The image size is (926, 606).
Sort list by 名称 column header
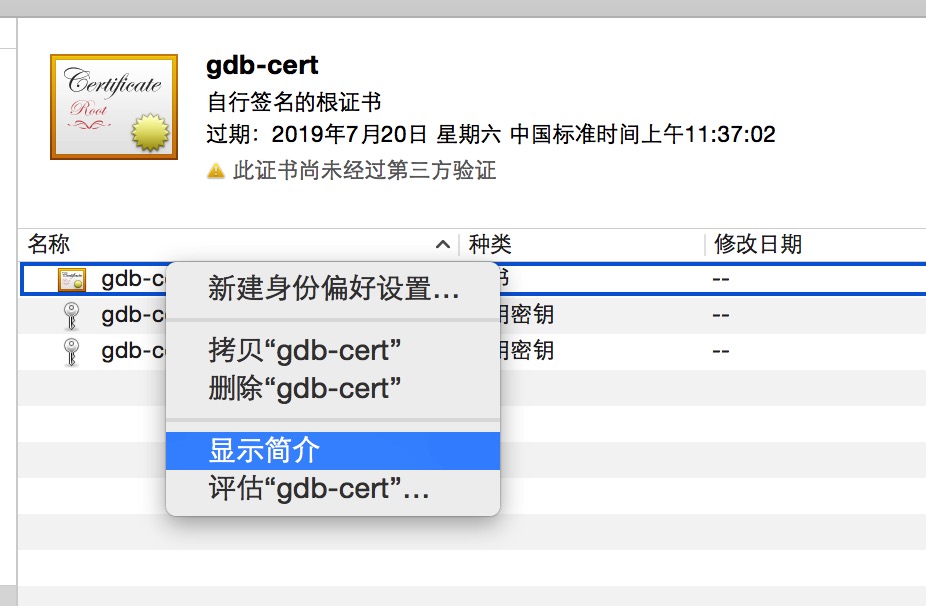[x=49, y=244]
